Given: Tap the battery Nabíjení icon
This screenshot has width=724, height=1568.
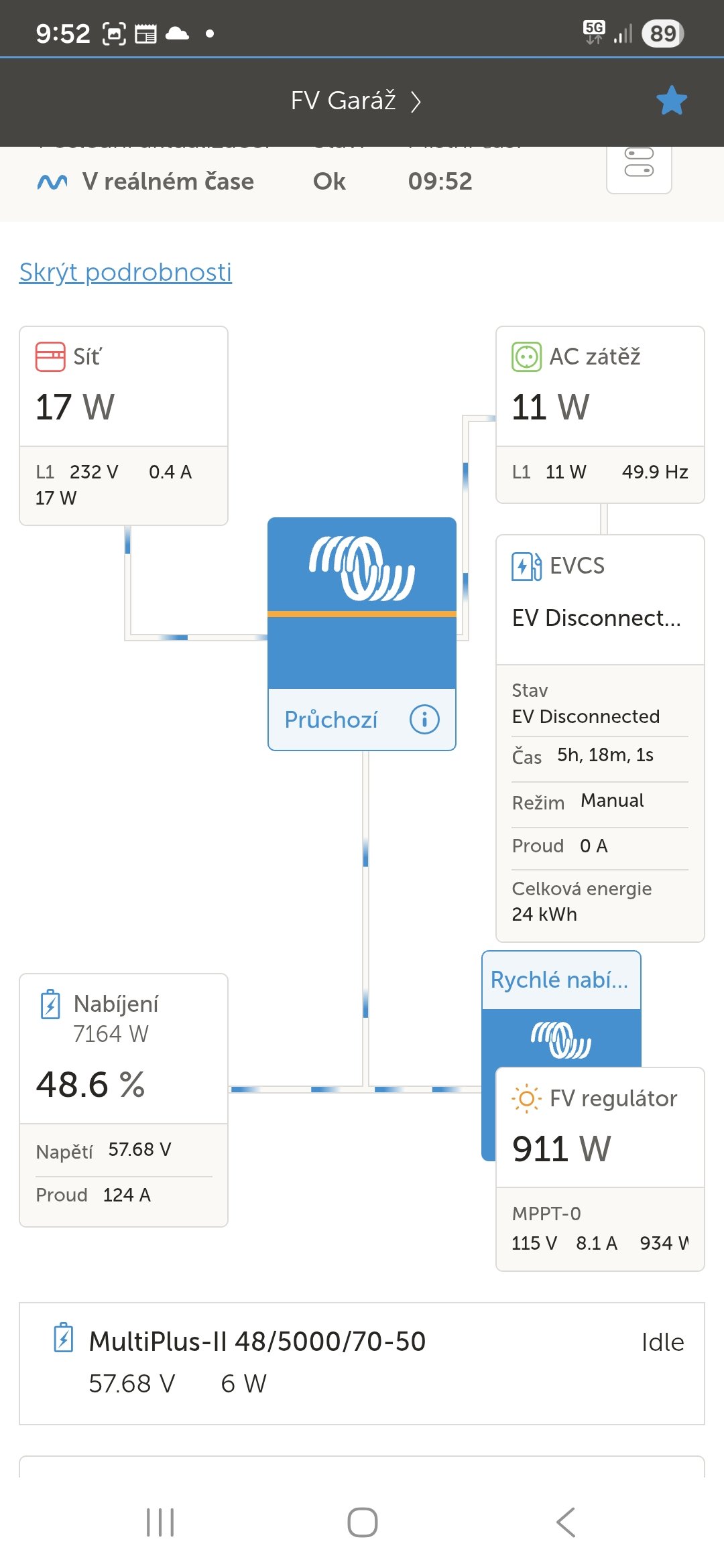Looking at the screenshot, I should coord(50,1004).
